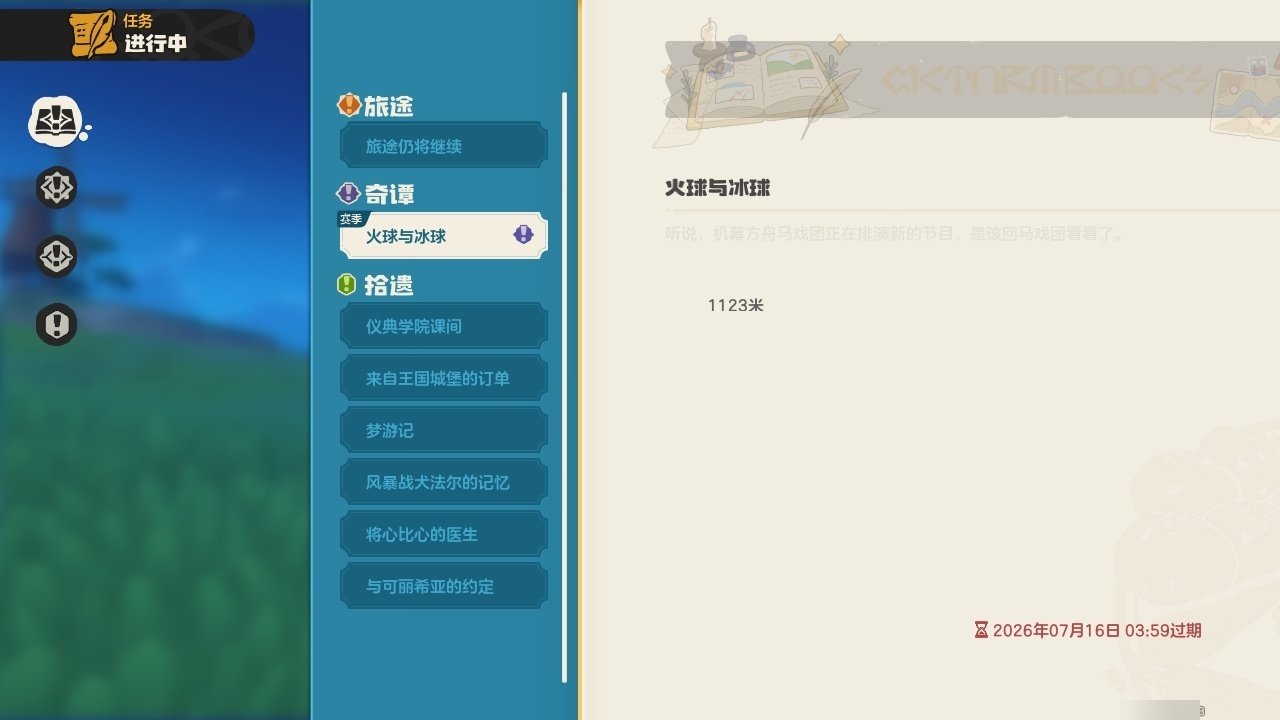The image size is (1280, 720).
Task: Open the quest 将心比心的医生
Action: [x=444, y=534]
